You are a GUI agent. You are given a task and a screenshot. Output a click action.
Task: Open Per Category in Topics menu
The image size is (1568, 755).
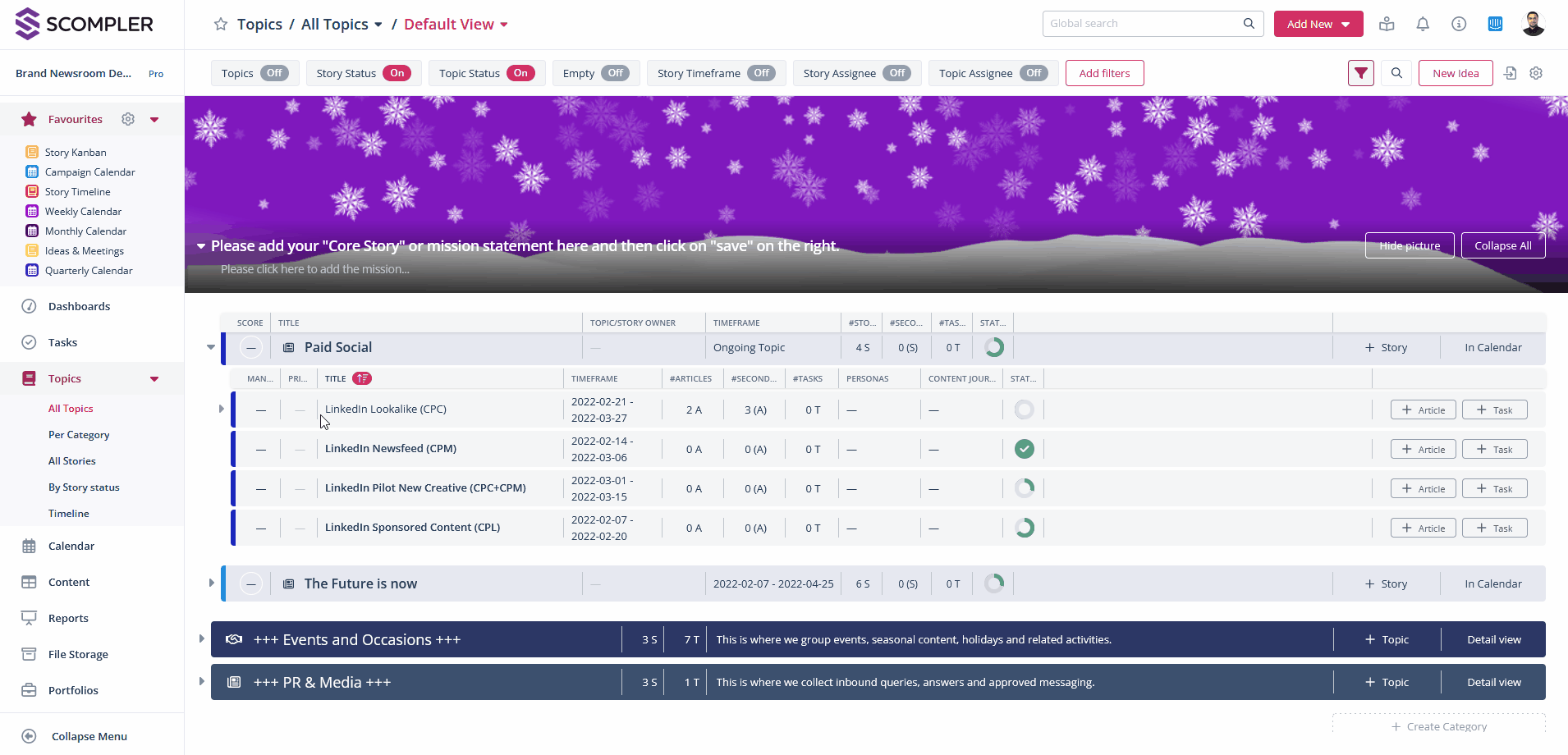[79, 435]
